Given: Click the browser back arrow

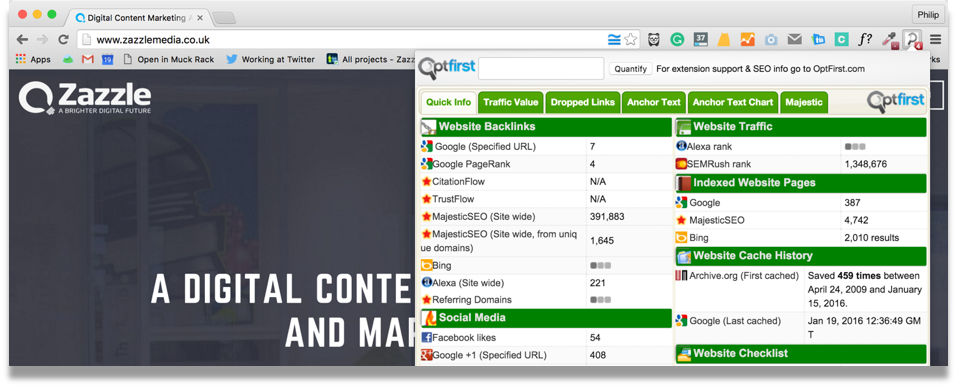Looking at the screenshot, I should 23,40.
